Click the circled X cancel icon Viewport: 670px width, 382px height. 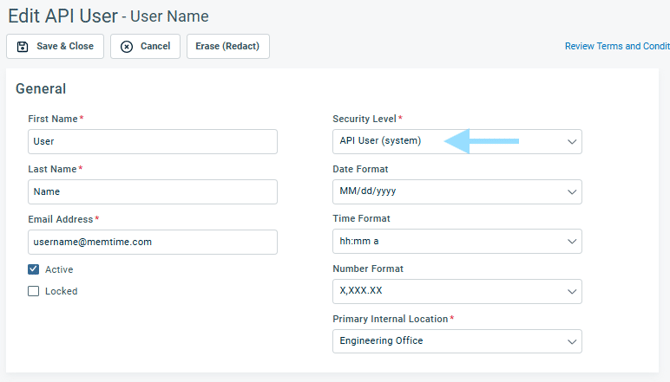tap(126, 47)
